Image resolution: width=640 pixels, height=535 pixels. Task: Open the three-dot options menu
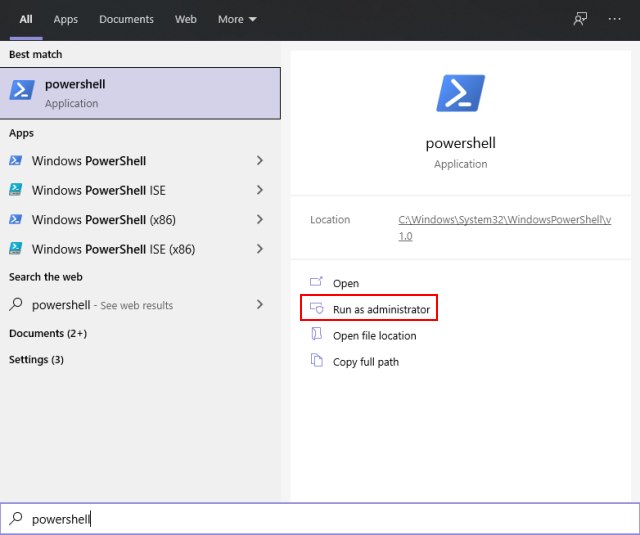[x=614, y=19]
